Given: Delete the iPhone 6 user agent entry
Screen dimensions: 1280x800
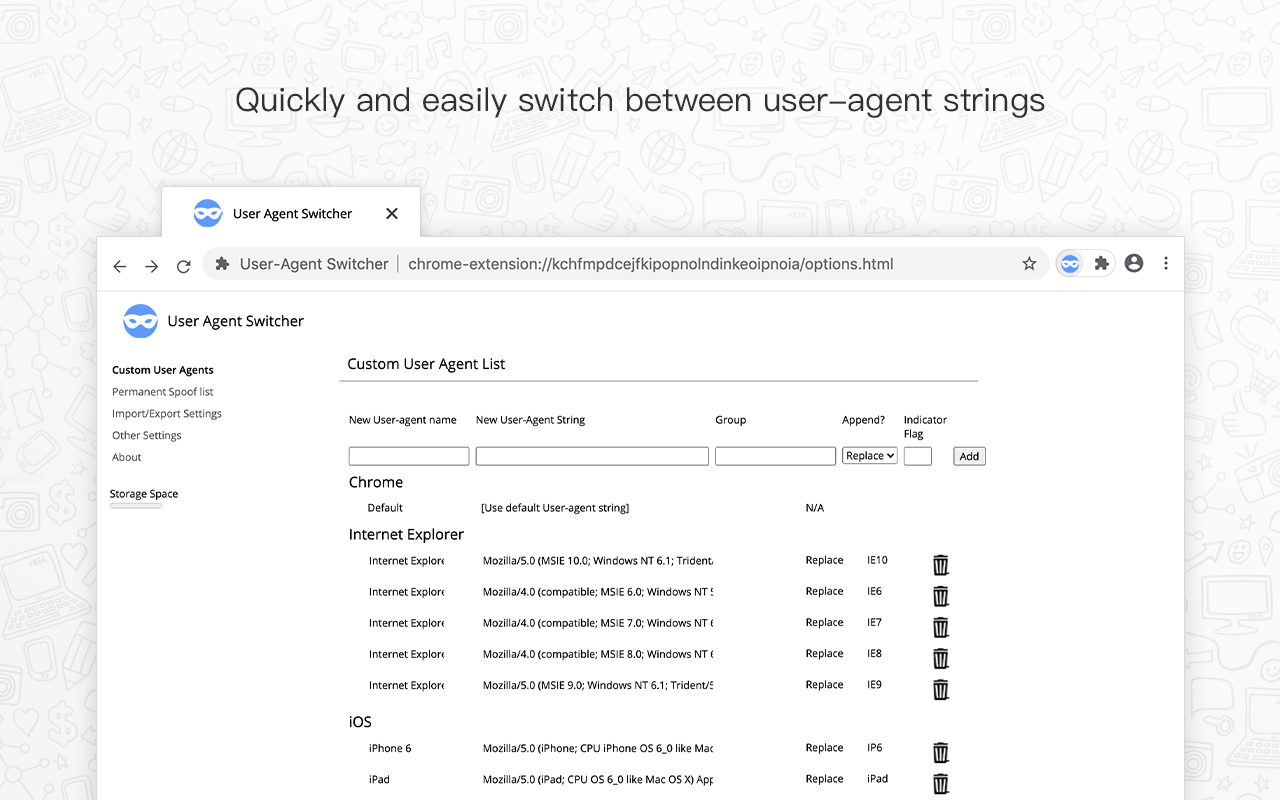Looking at the screenshot, I should point(940,752).
